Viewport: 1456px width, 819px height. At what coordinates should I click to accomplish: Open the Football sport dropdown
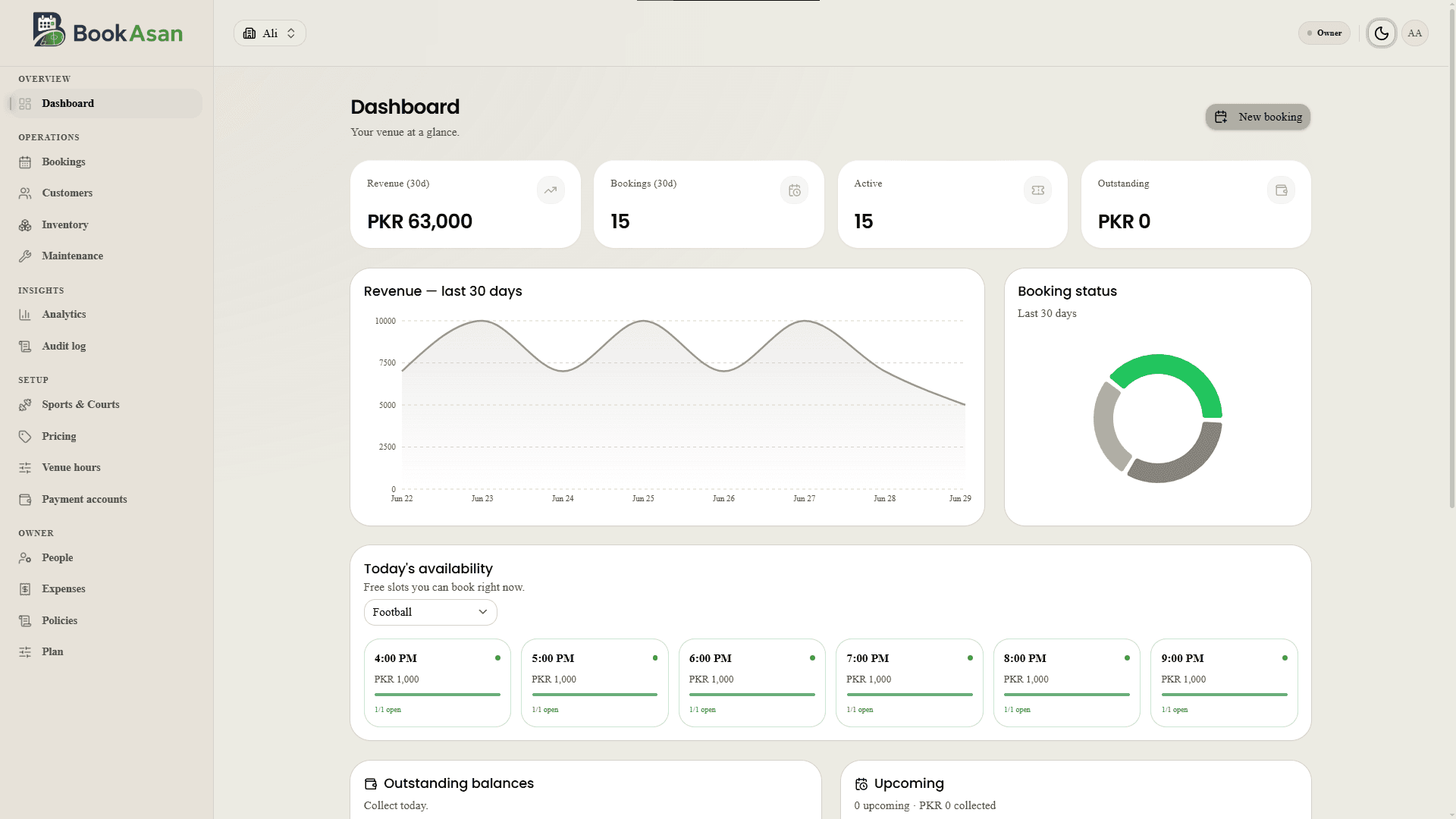[x=430, y=613]
